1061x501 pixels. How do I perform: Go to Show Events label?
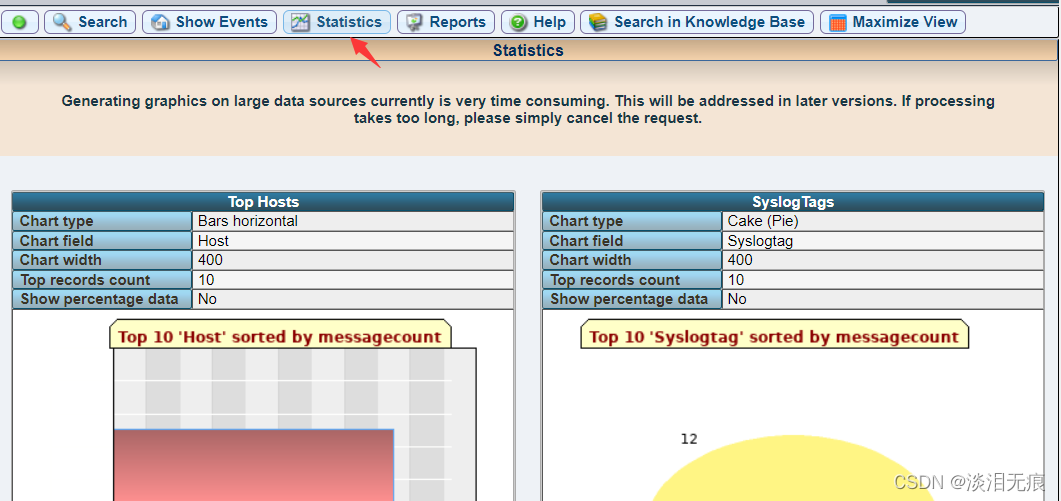222,22
